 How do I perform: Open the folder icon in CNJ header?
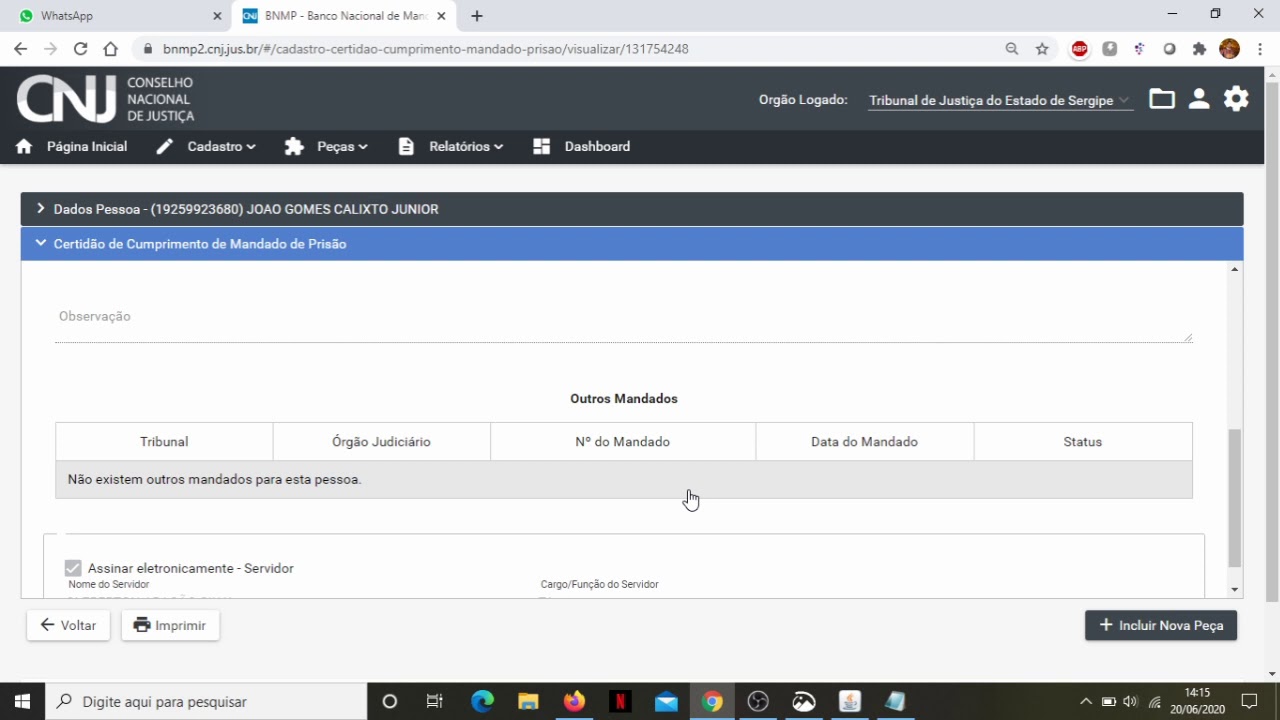tap(1161, 99)
